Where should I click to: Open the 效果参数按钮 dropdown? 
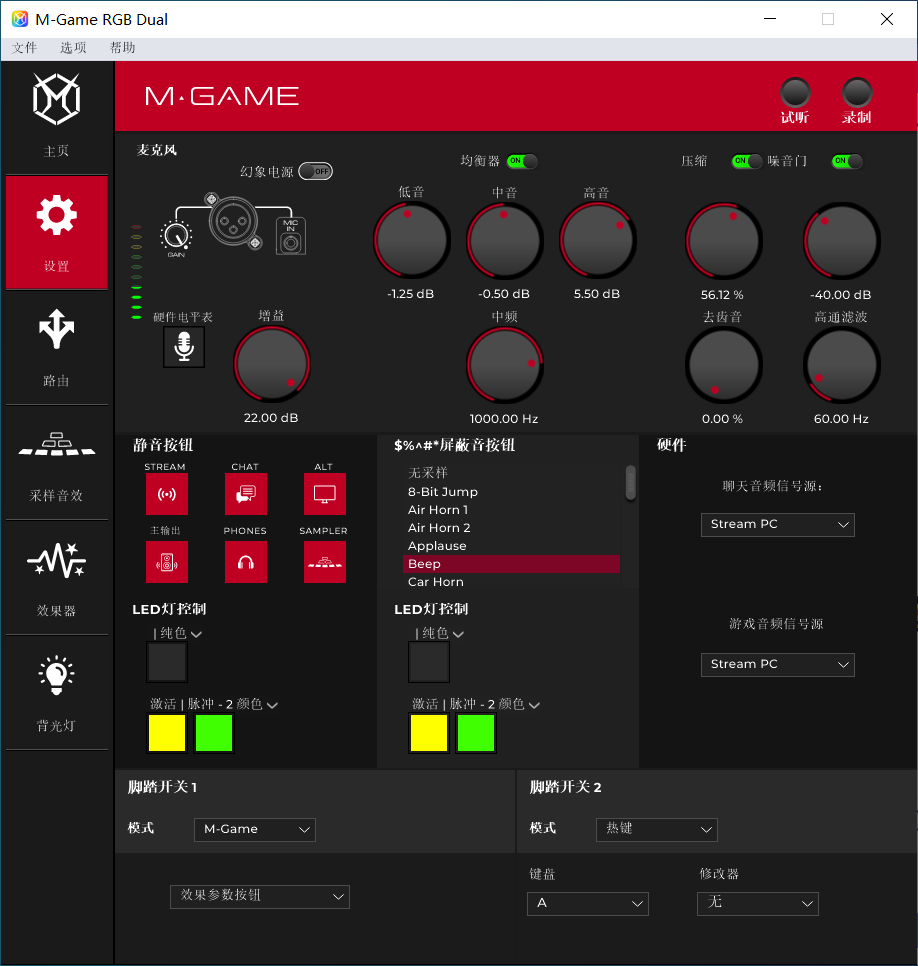pyautogui.click(x=260, y=897)
